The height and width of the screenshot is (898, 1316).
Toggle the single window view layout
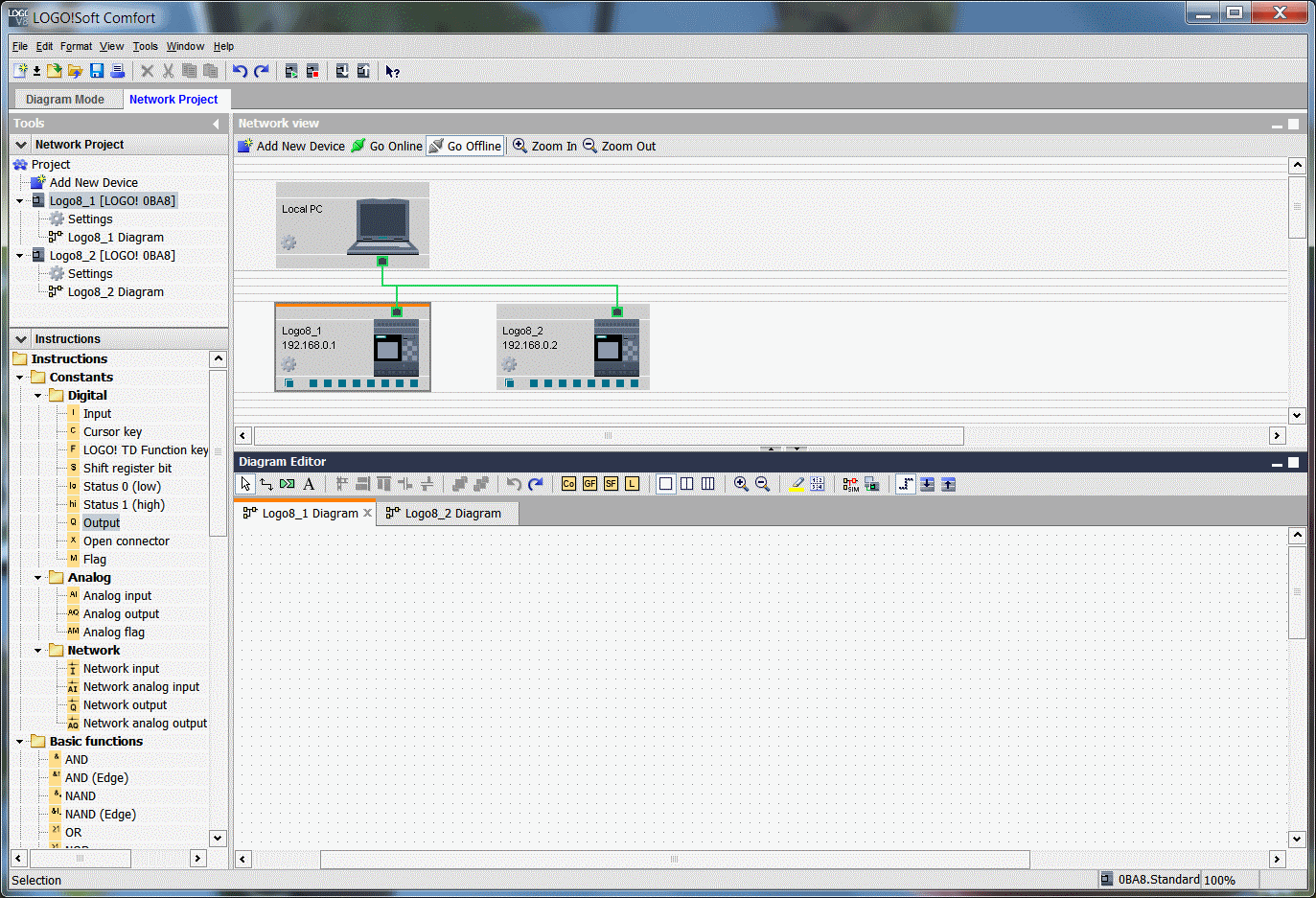[x=666, y=484]
